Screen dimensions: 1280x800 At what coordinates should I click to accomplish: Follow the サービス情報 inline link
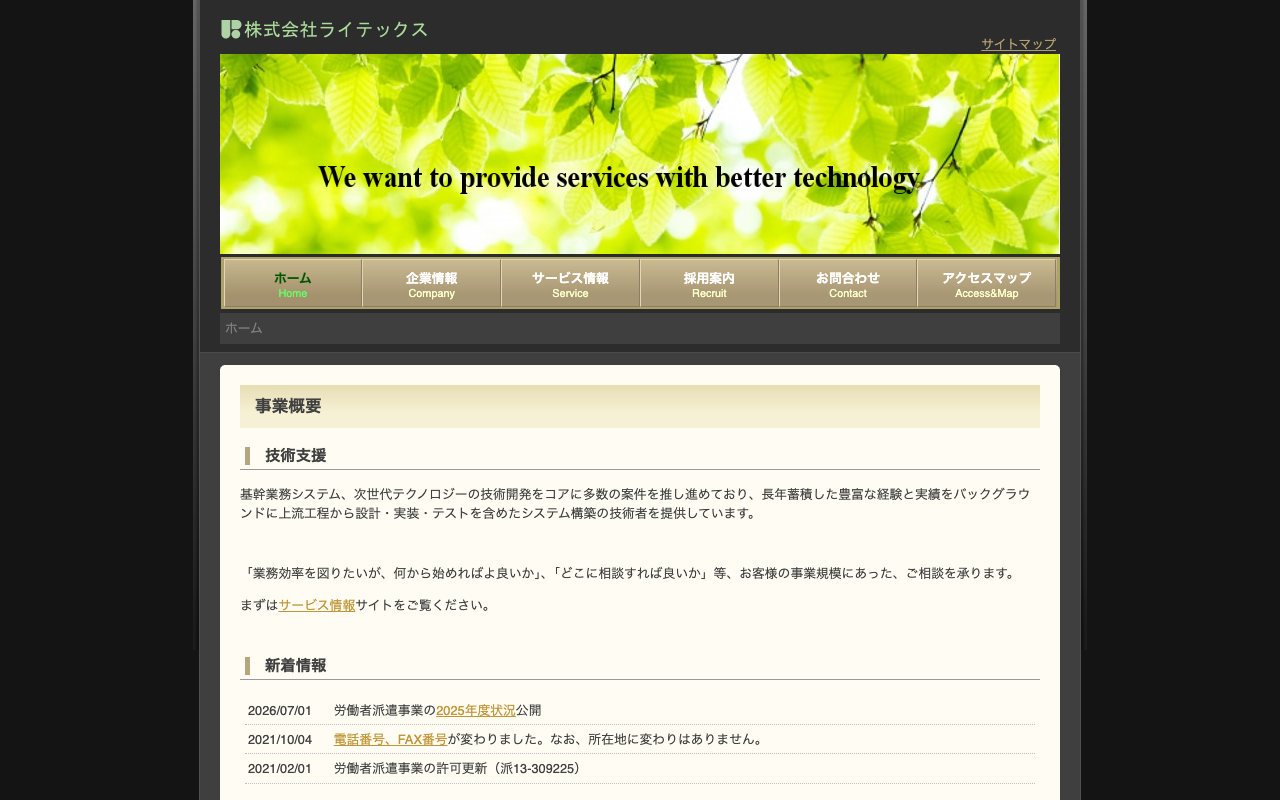point(317,605)
